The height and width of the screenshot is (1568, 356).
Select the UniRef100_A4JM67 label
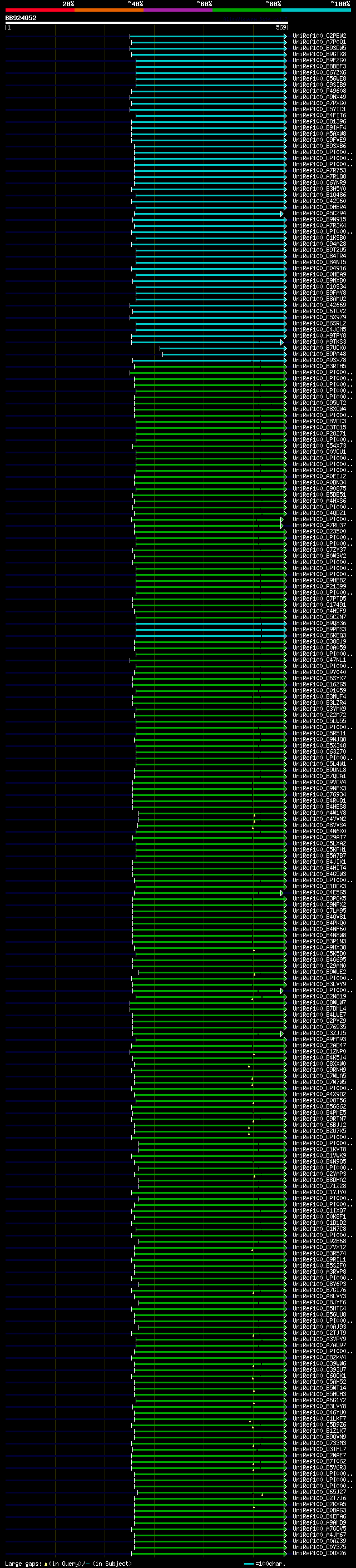click(x=319, y=1535)
